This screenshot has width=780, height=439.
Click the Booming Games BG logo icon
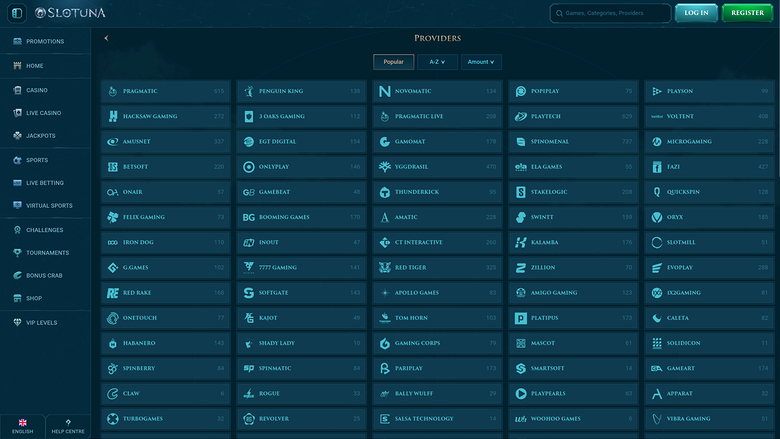click(249, 217)
